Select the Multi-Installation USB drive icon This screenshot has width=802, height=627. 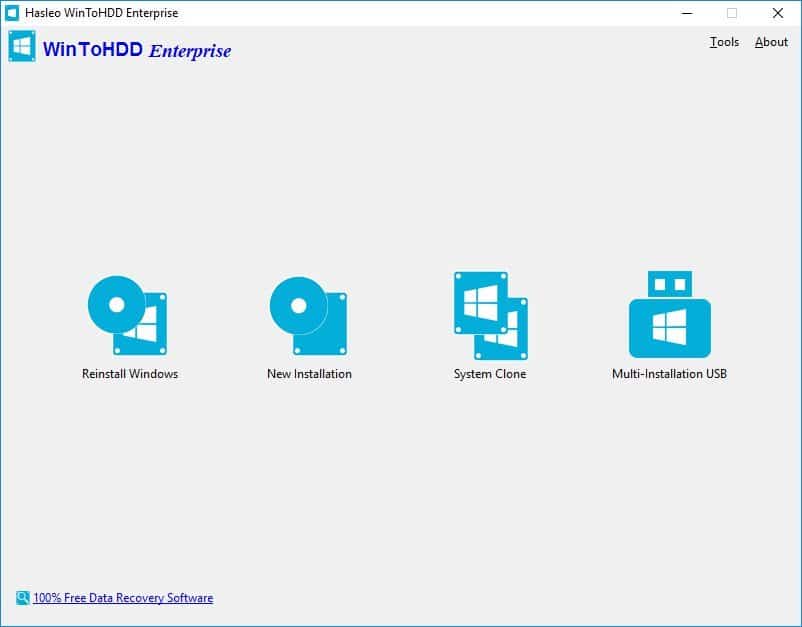(670, 314)
